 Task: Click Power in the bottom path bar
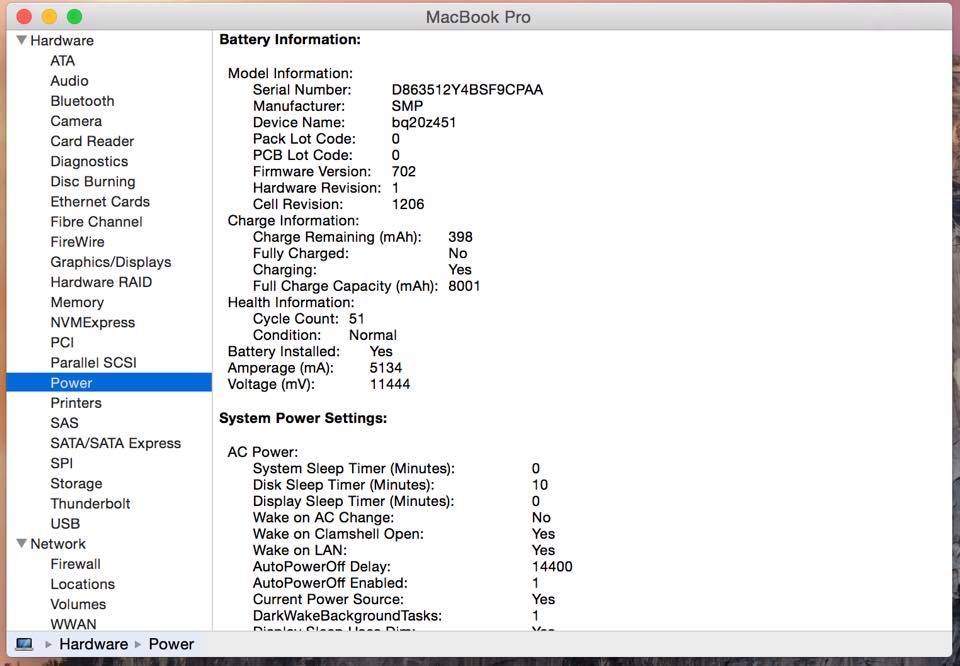(171, 644)
